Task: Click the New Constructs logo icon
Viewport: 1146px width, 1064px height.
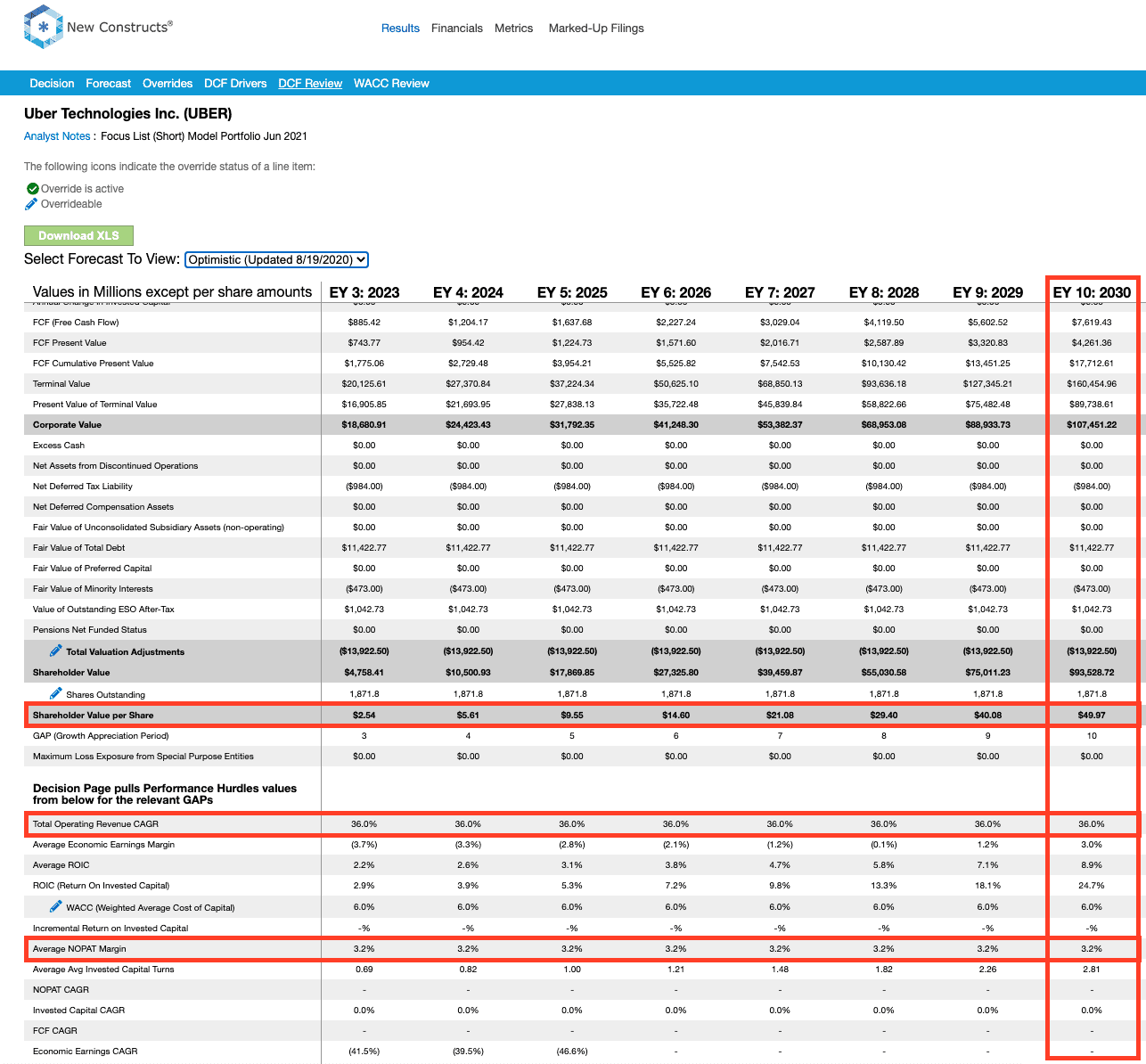Action: point(43,27)
